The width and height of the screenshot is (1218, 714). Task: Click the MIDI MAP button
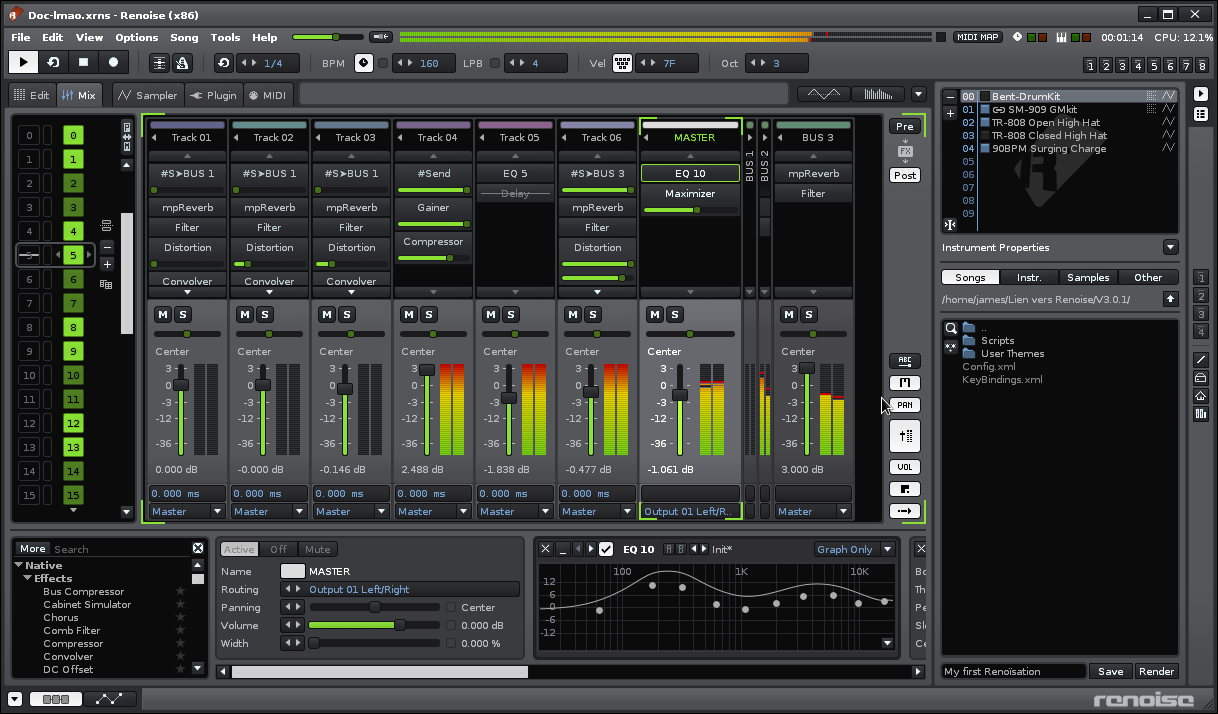click(978, 37)
